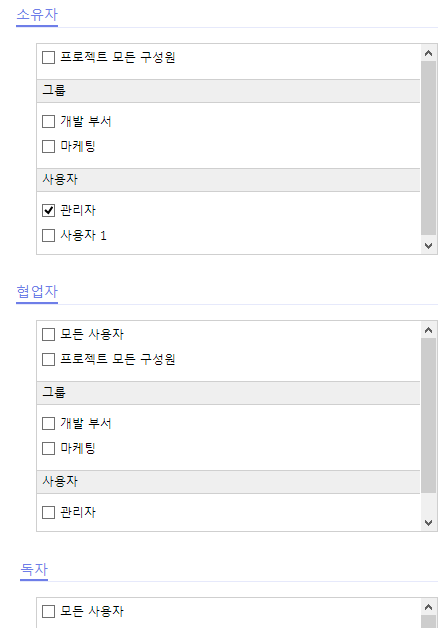Click the 협업자 list scrollbar thumb
This screenshot has width=439, height=629.
[x=429, y=416]
